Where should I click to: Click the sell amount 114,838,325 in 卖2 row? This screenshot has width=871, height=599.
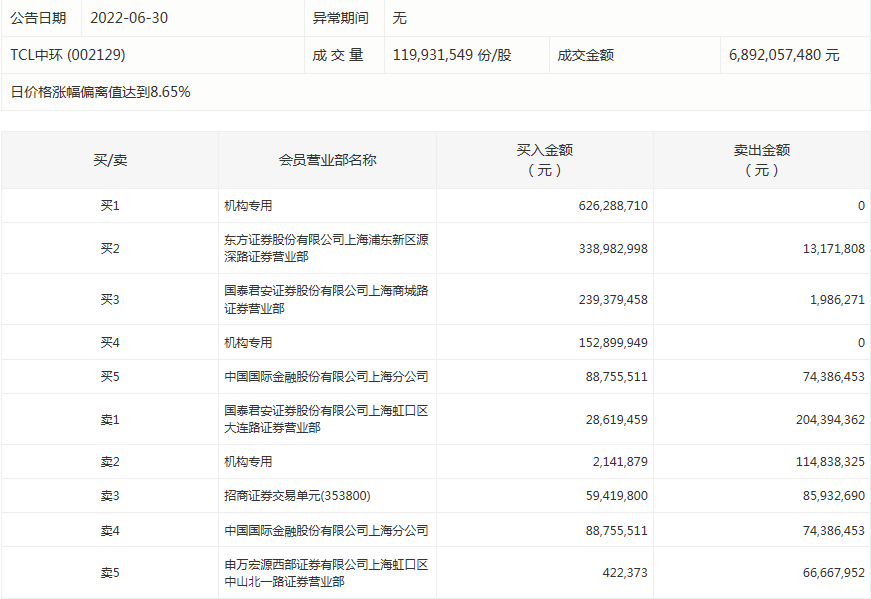point(826,462)
